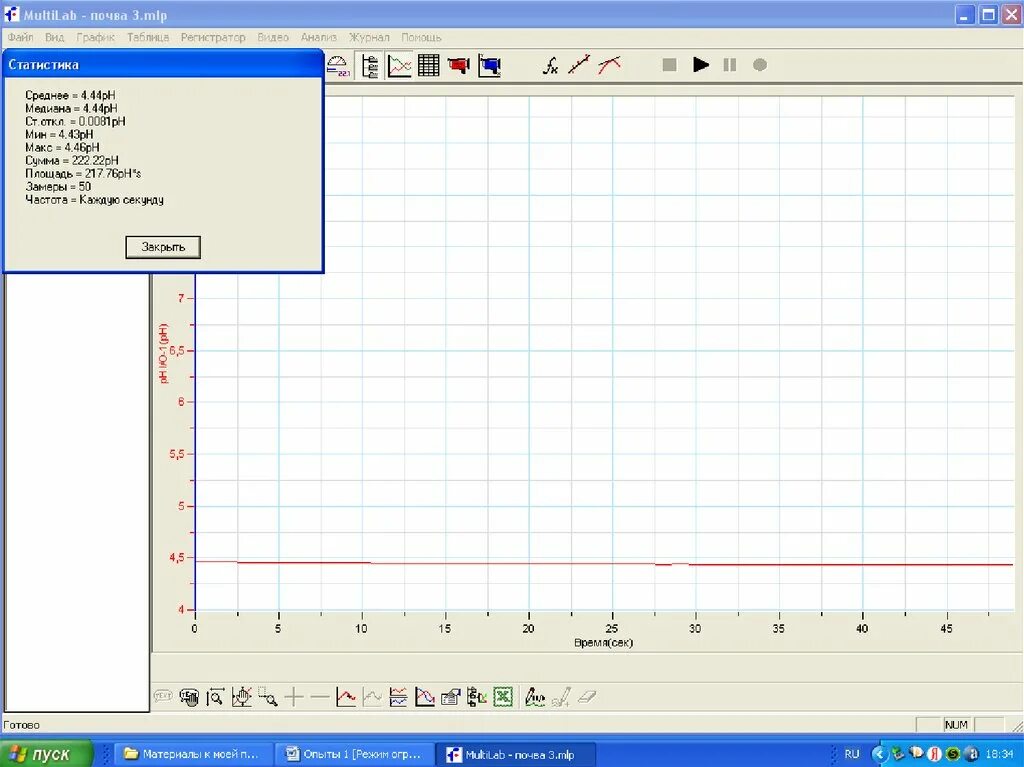Click the Время(сек) axis label
Viewport: 1024px width, 767px height.
[x=603, y=643]
